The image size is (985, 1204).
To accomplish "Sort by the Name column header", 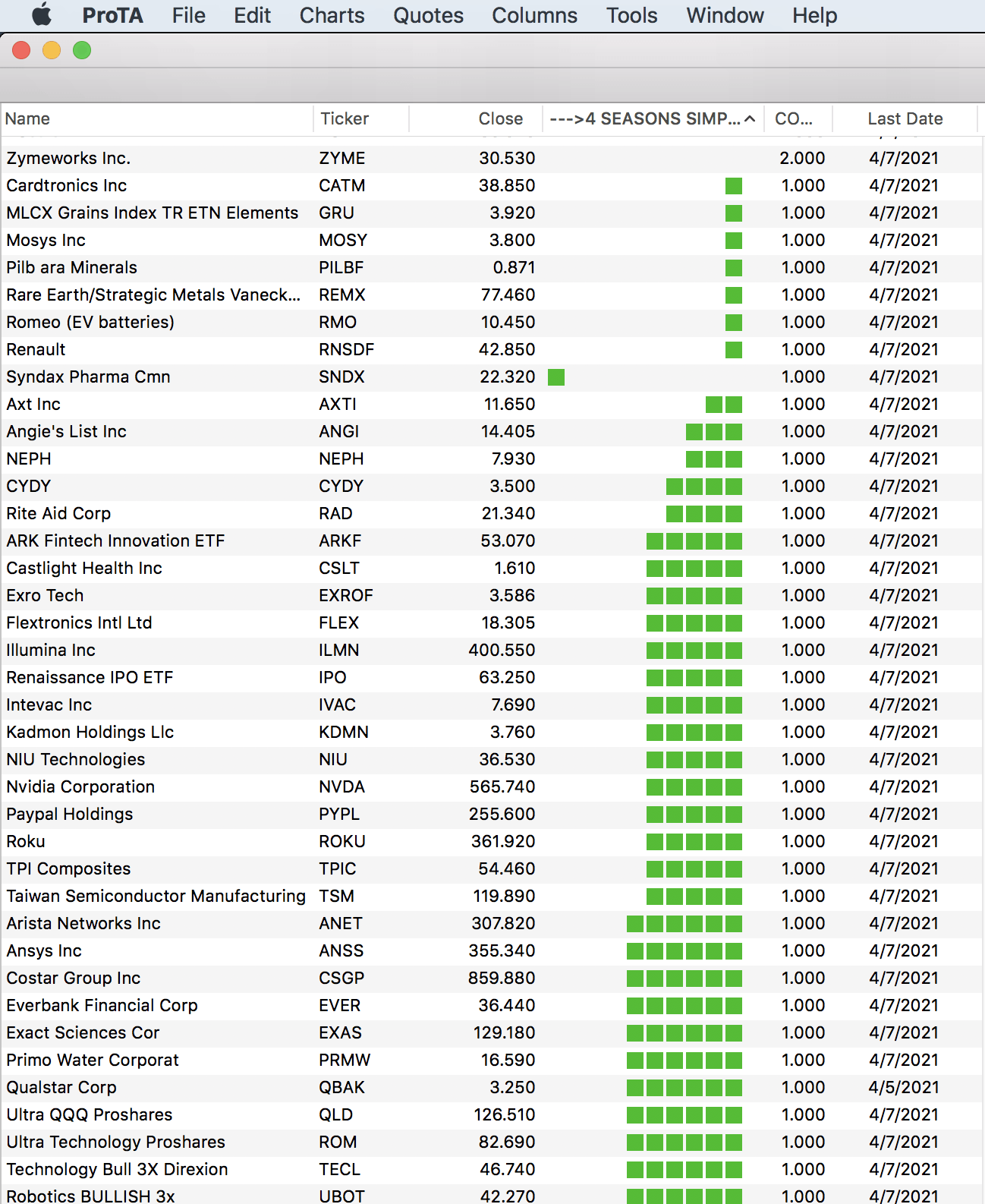I will [x=157, y=118].
